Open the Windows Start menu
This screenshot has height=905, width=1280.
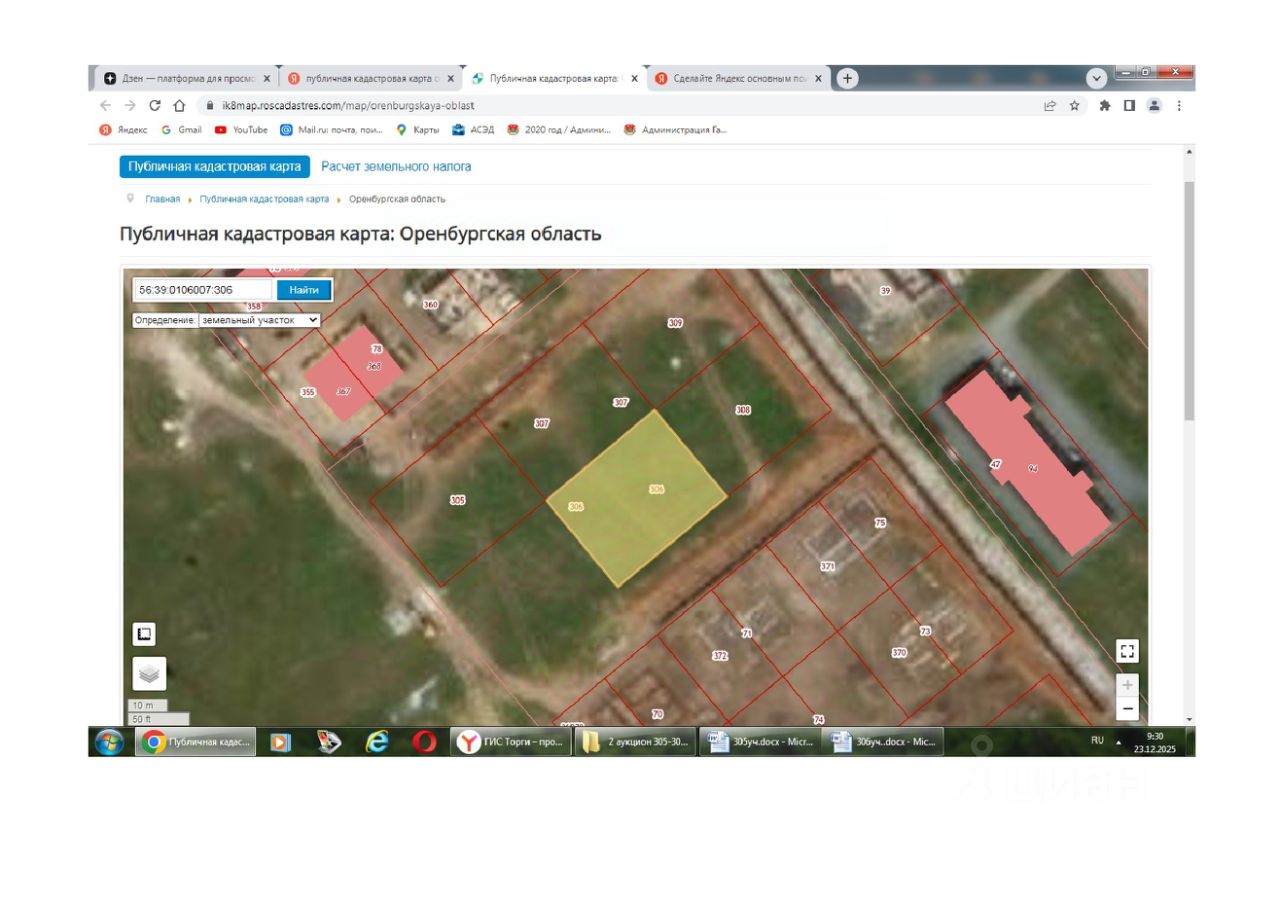point(108,742)
